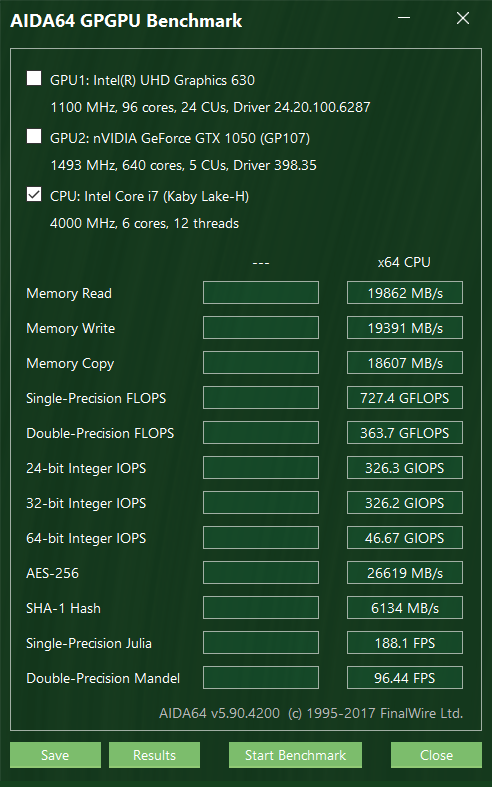Click the Memory Copy row label

coord(70,364)
